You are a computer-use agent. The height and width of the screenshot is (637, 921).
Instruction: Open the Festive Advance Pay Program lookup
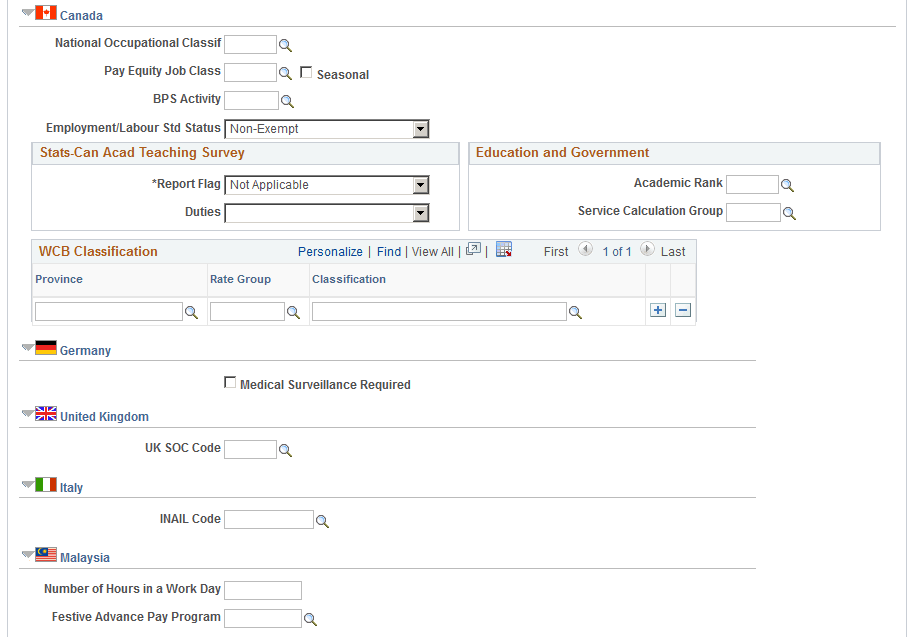coord(311,618)
